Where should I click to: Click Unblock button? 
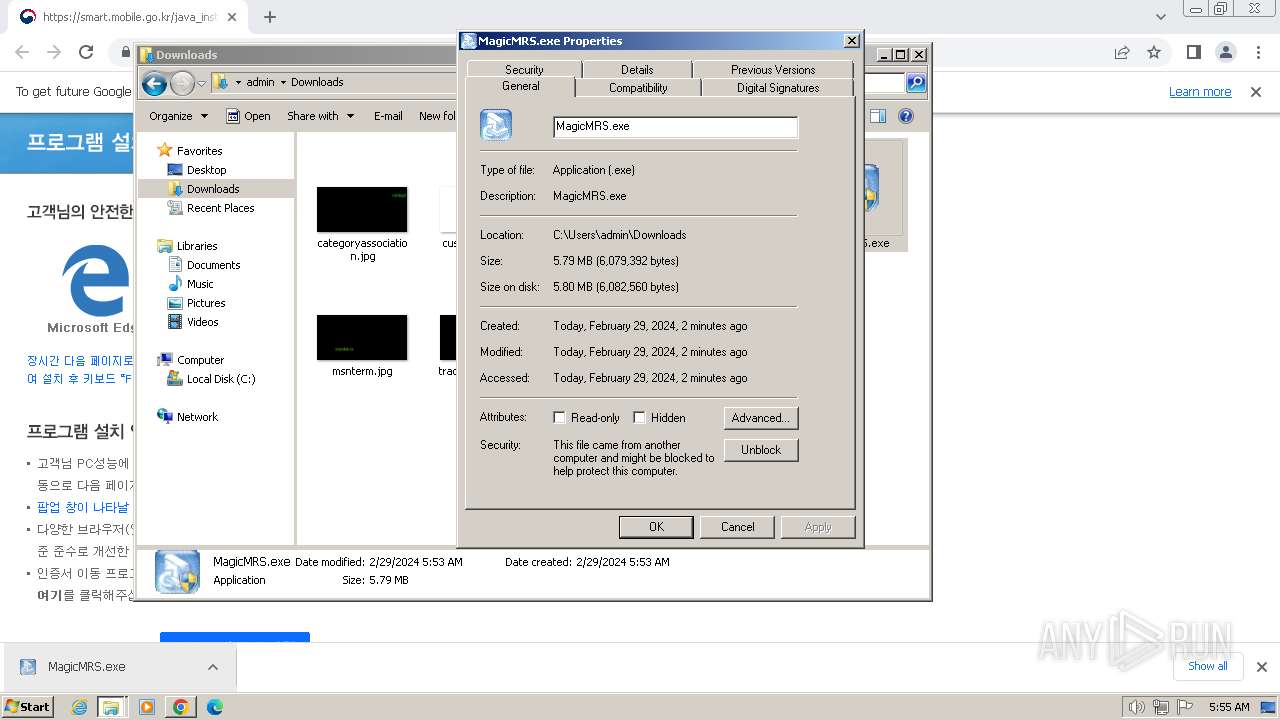point(761,450)
